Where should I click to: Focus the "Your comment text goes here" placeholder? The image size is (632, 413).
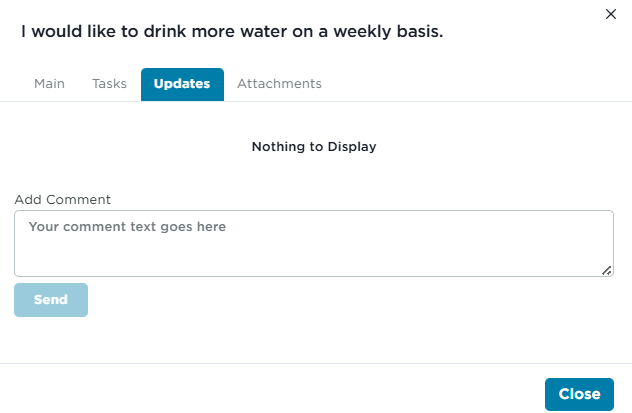[x=127, y=227]
